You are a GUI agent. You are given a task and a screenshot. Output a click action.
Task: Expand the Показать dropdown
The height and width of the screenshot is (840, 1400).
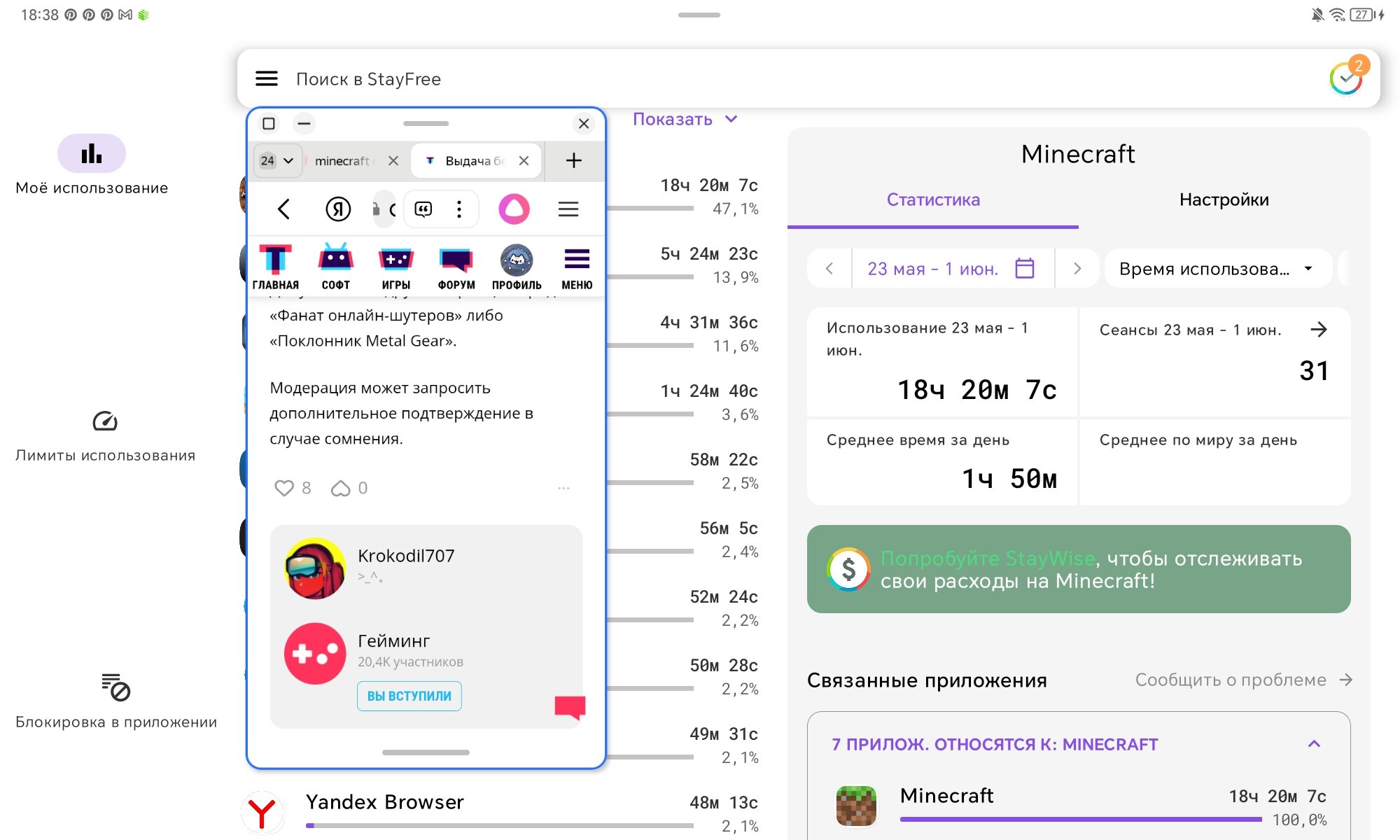coord(685,119)
